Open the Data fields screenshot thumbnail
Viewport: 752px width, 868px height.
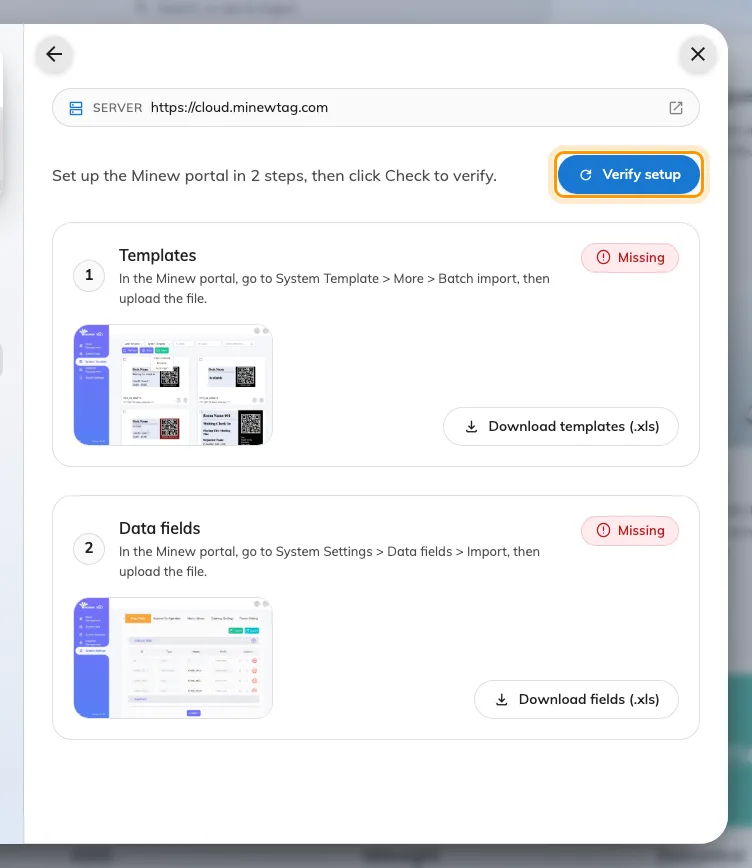coord(173,658)
